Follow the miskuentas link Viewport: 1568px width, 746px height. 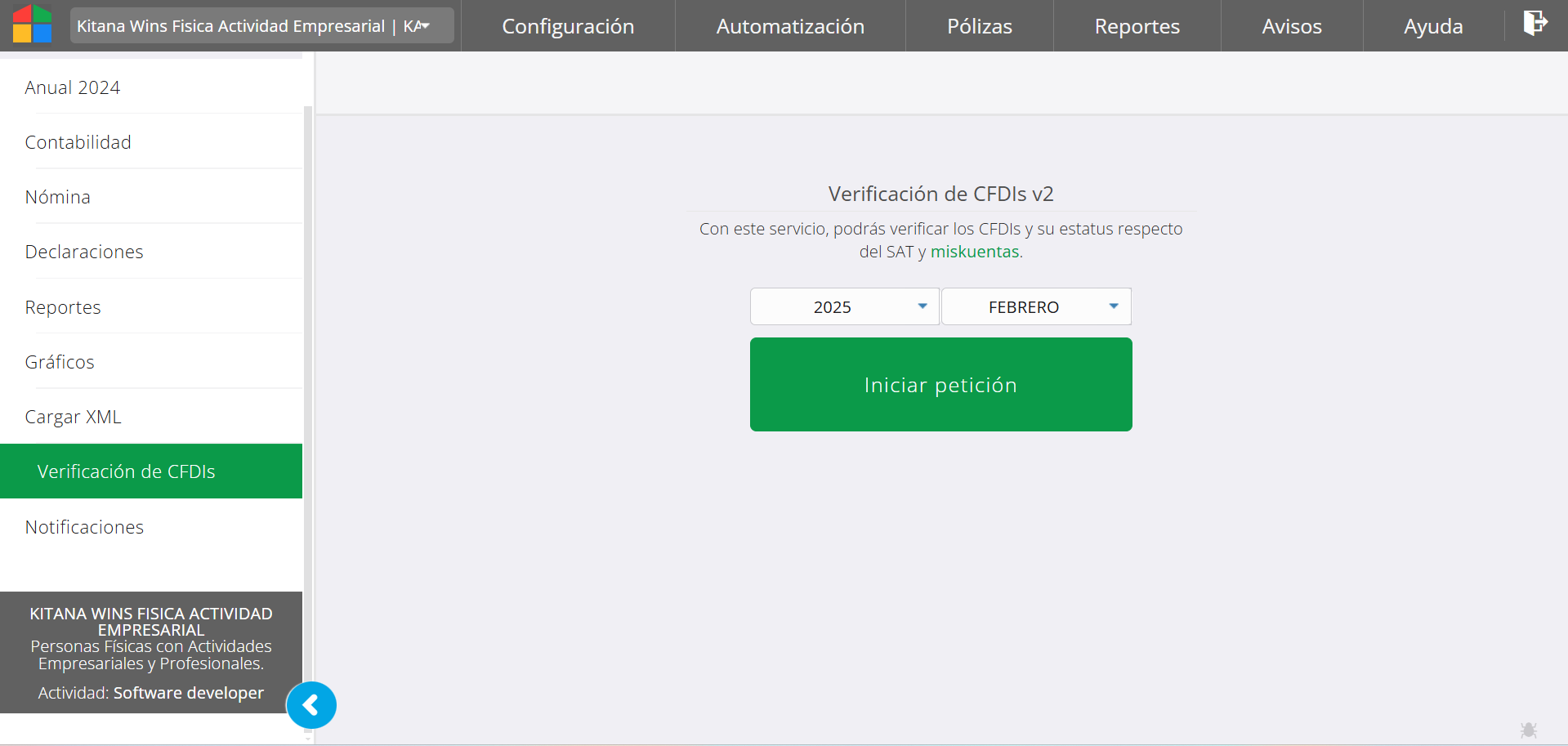click(974, 252)
